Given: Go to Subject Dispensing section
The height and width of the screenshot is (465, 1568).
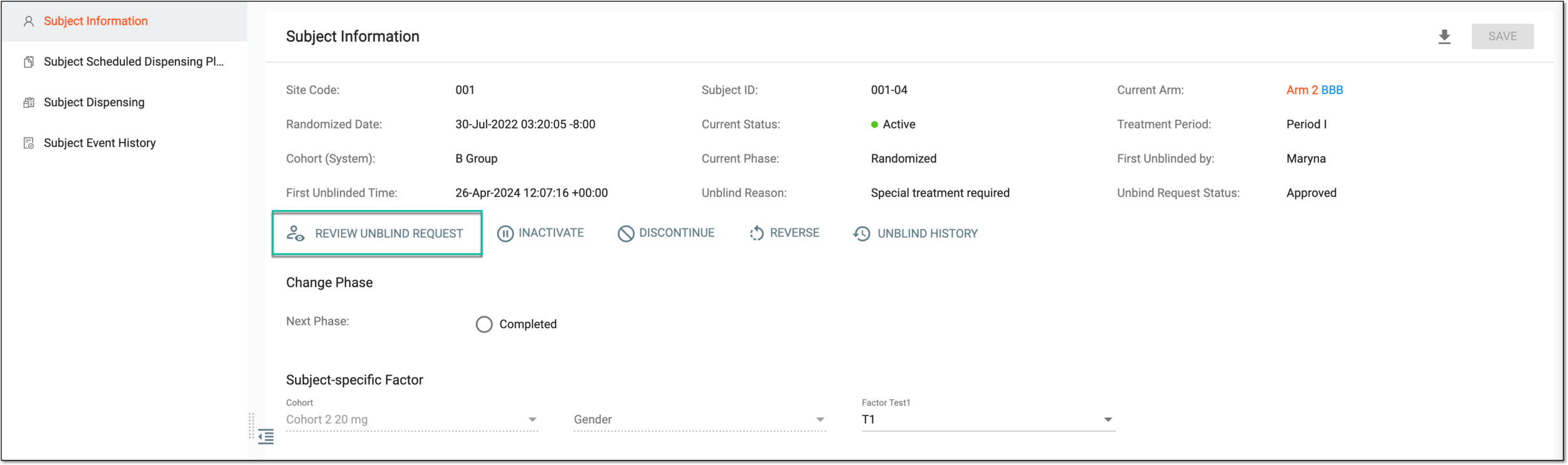Looking at the screenshot, I should pyautogui.click(x=124, y=102).
